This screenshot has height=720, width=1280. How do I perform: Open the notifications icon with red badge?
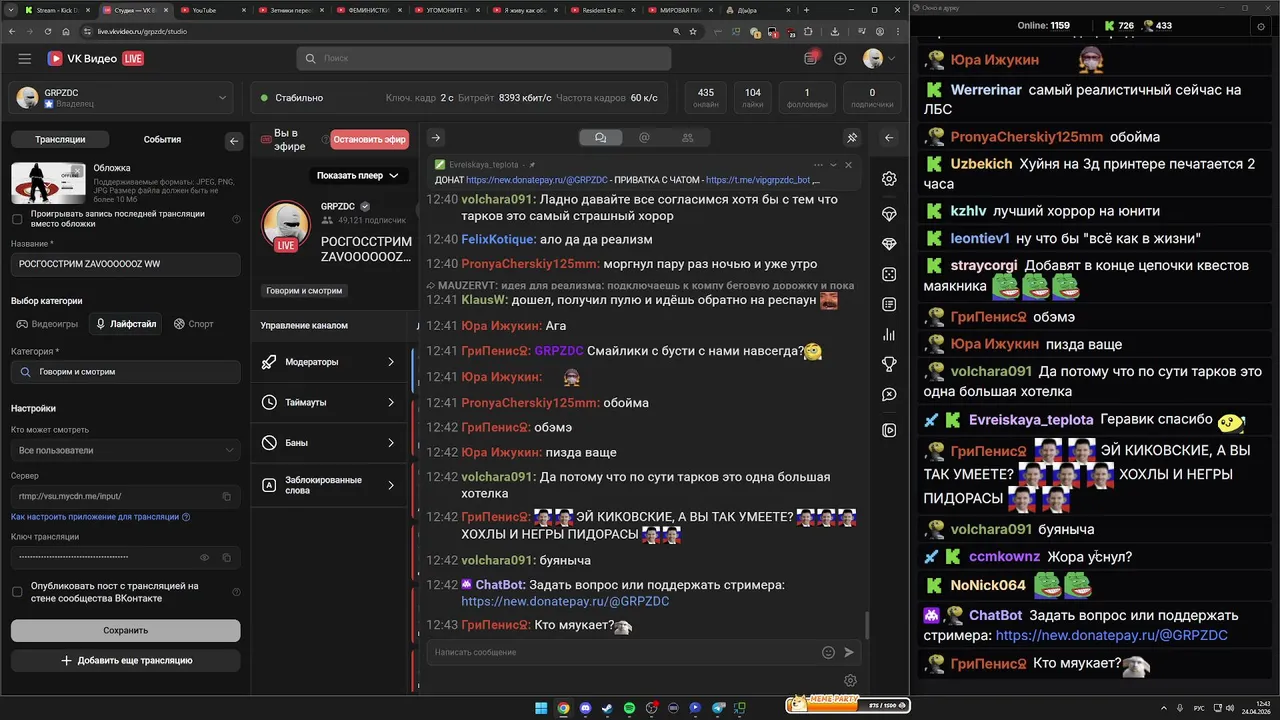[811, 58]
